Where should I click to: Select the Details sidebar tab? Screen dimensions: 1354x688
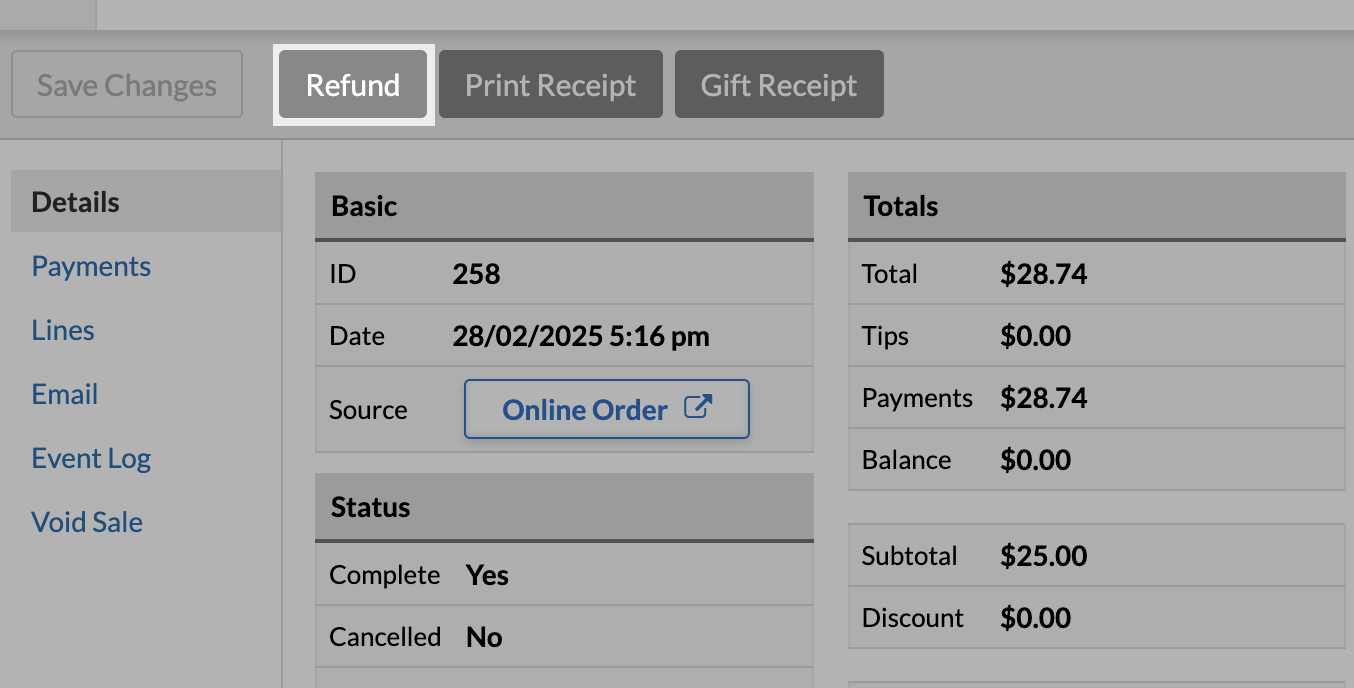(x=146, y=202)
